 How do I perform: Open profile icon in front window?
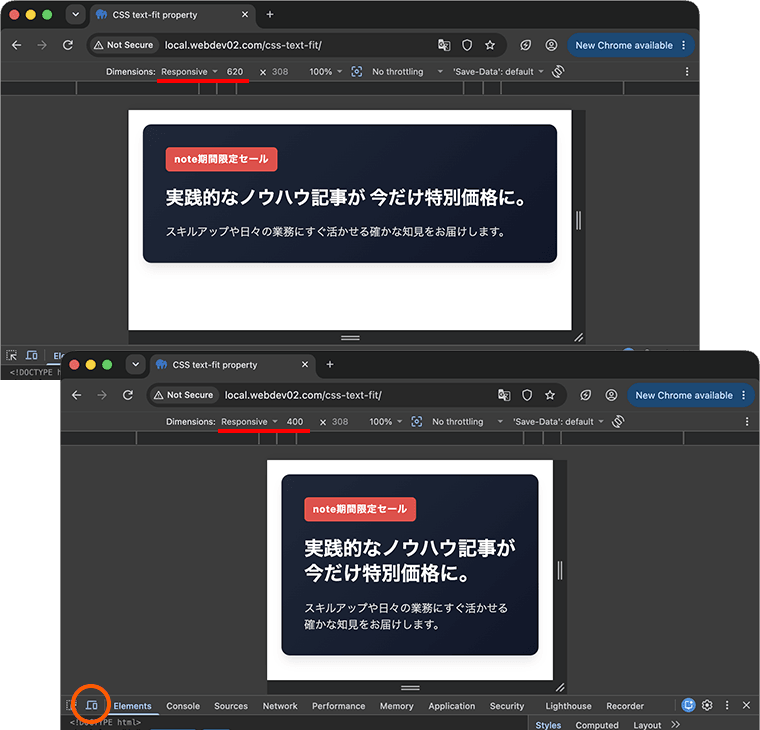(611, 395)
